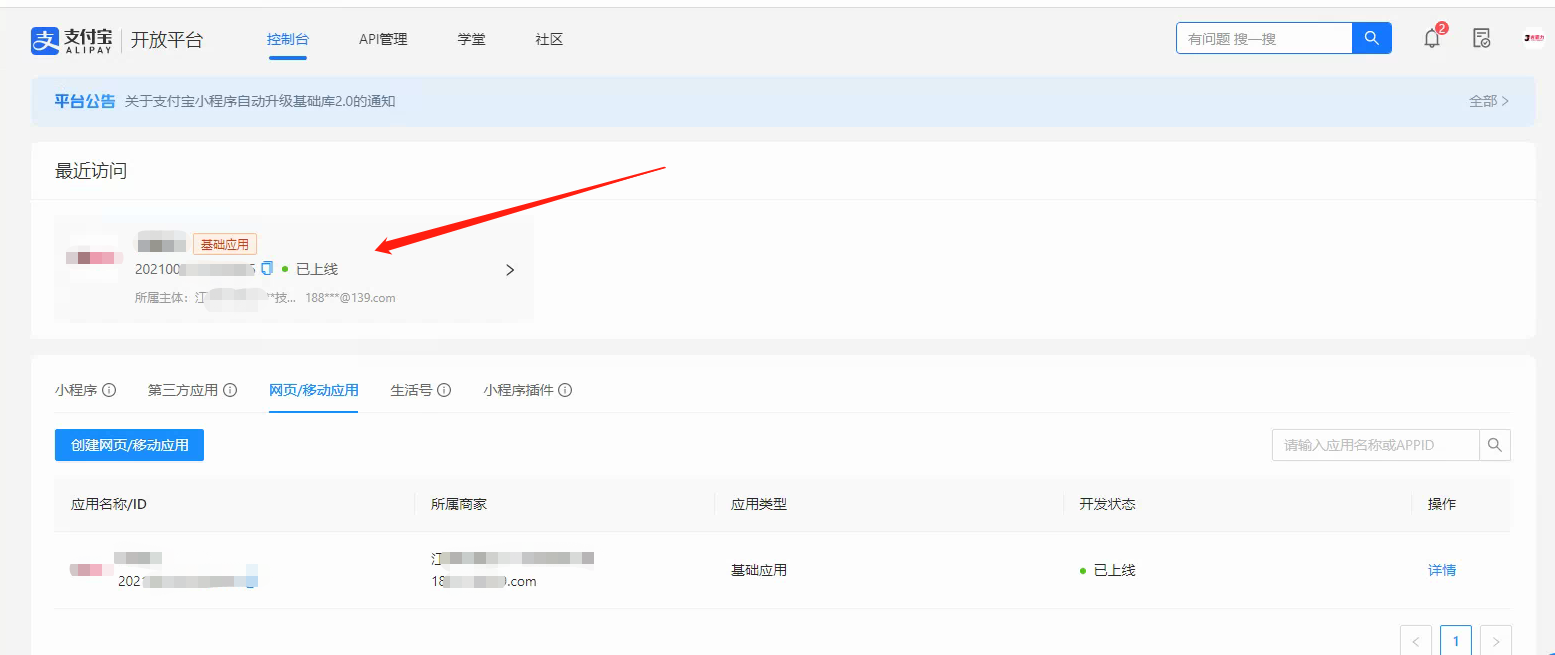The image size is (1555, 655).
Task: Click the 最近访问 section heading
Action: [x=91, y=171]
